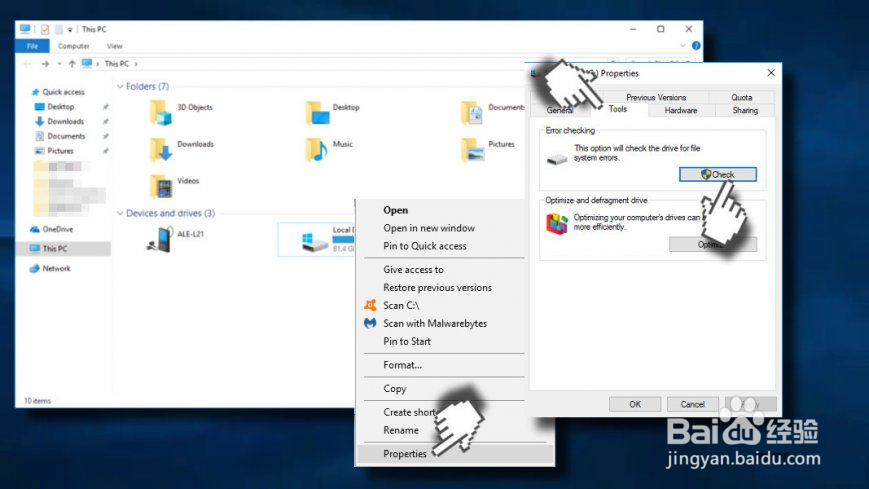Screen dimensions: 869x489
Task: Choose Give access to
Action: point(413,269)
